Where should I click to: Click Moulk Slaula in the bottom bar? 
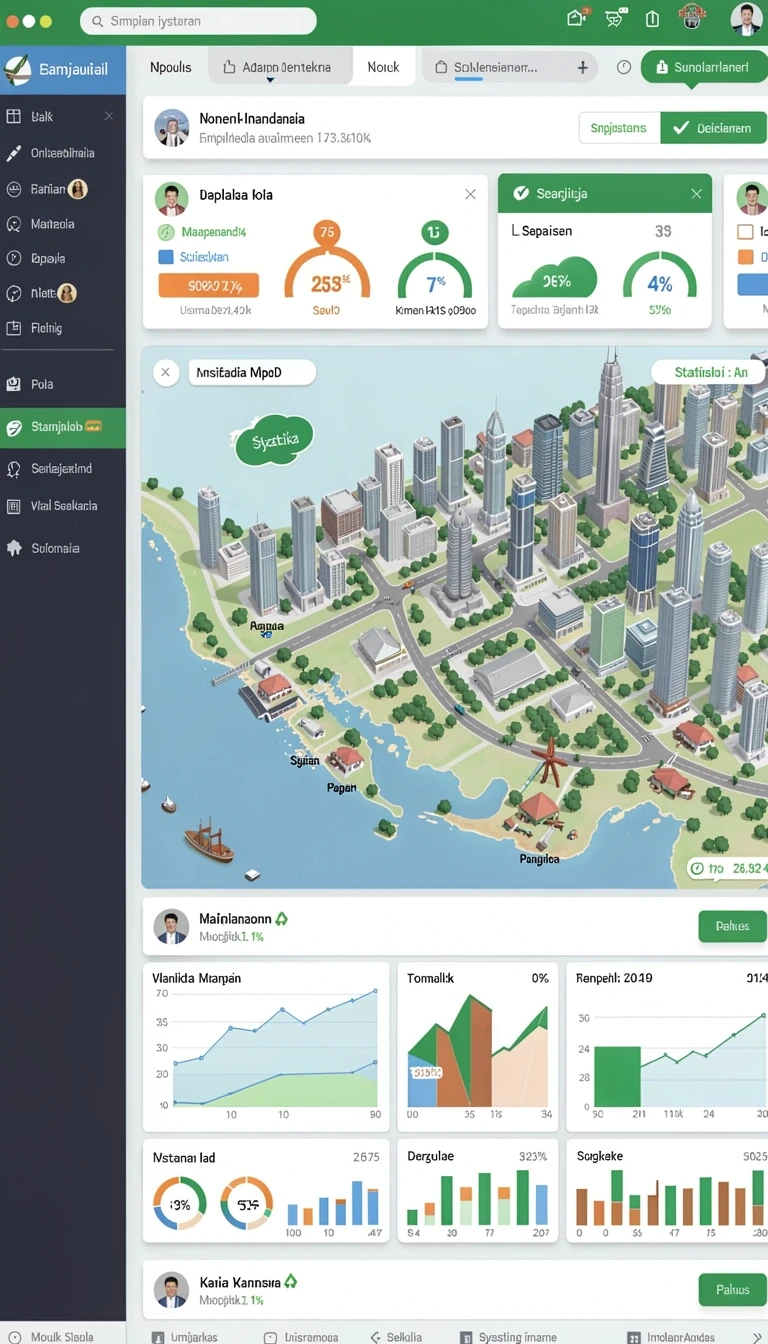(62, 1336)
